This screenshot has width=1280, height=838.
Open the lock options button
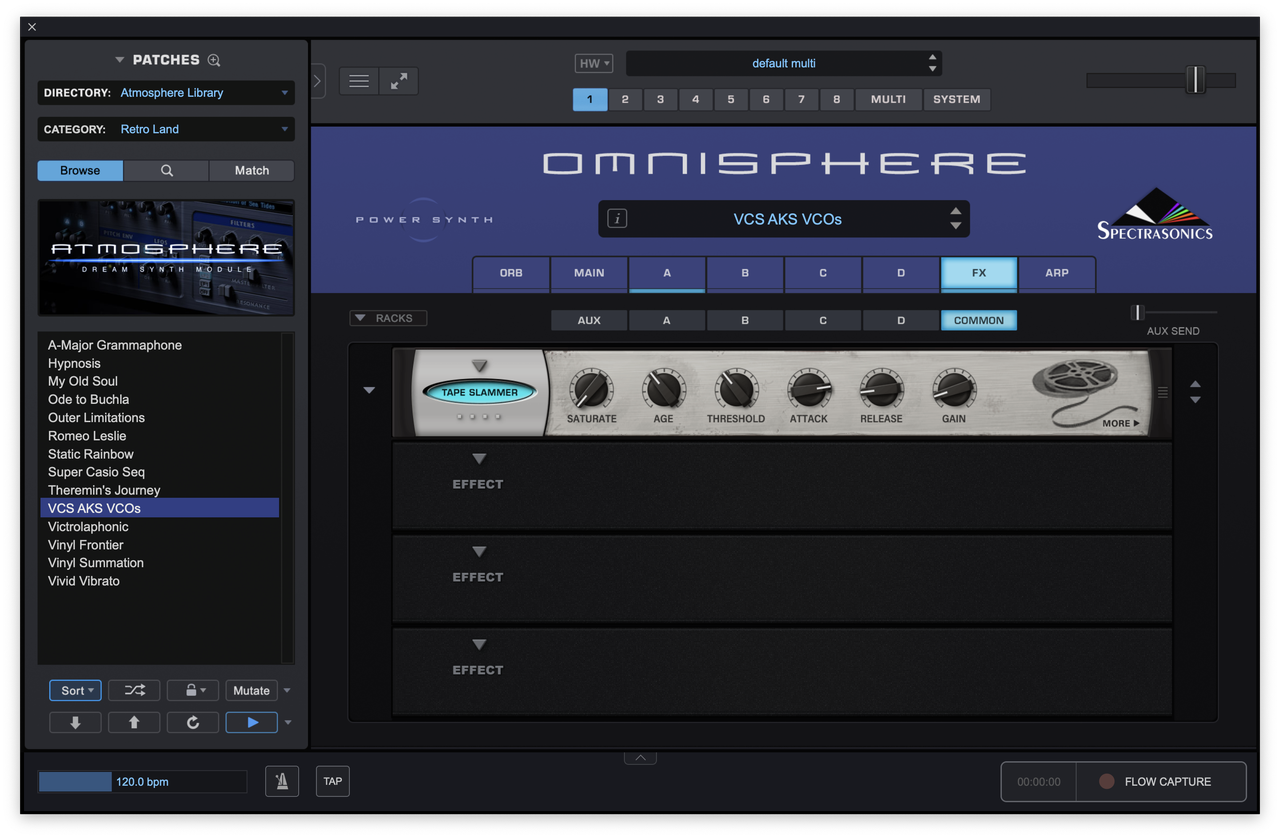click(x=193, y=690)
